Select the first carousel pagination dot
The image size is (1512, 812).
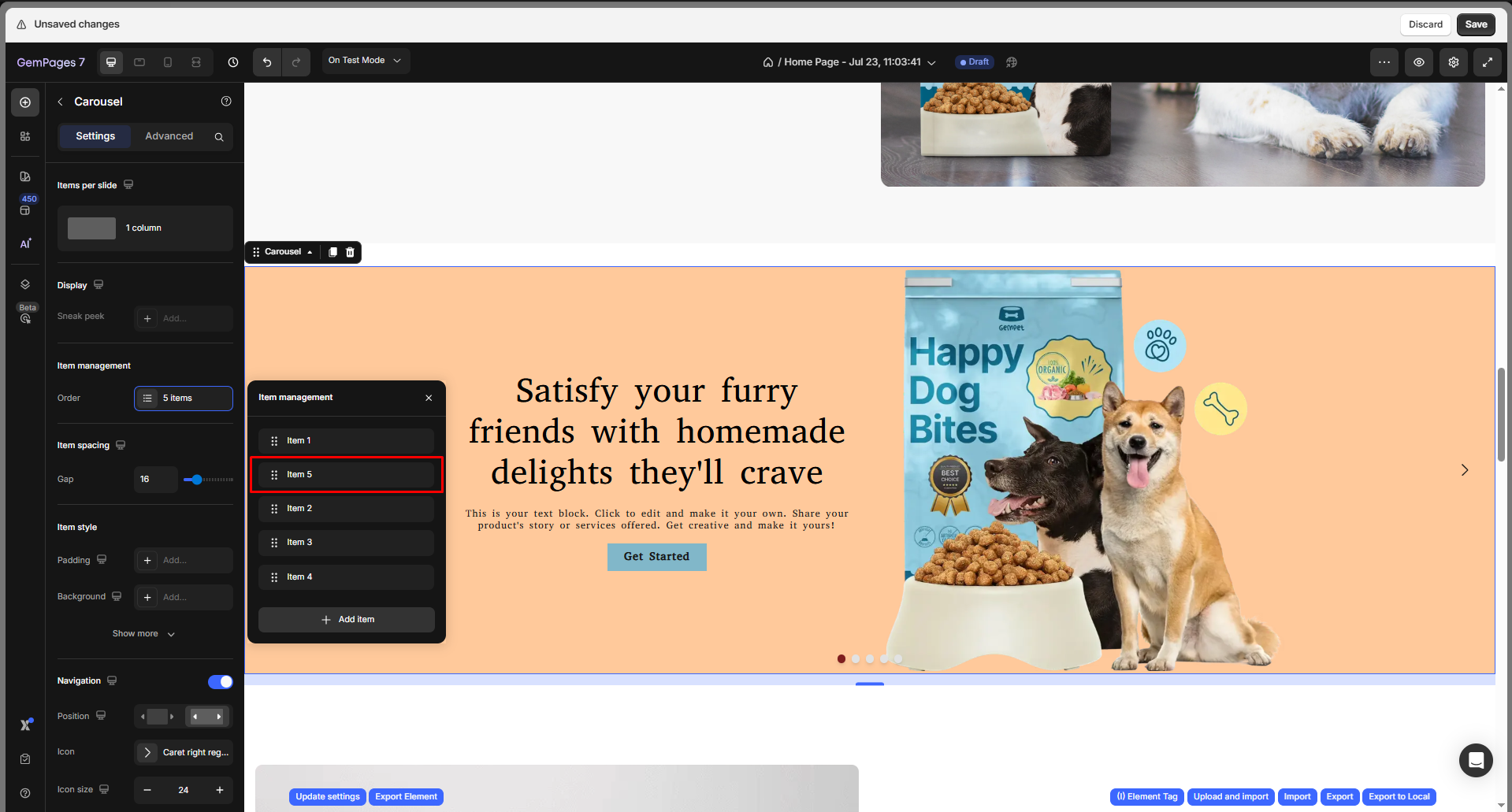tap(841, 659)
